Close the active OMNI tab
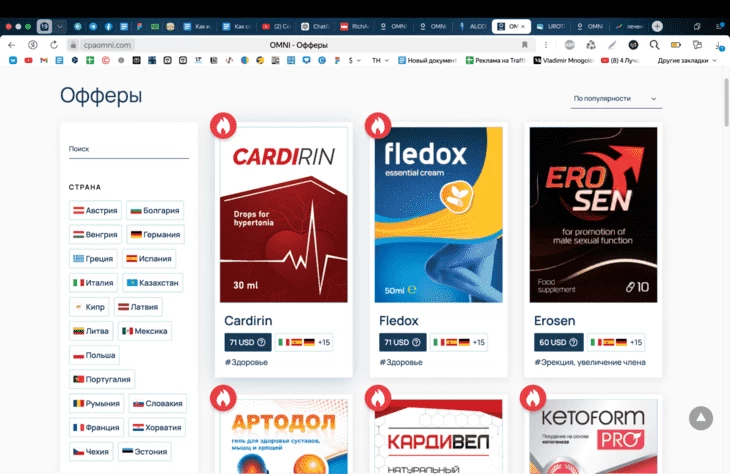Image resolution: width=730 pixels, height=474 pixels. [x=522, y=27]
